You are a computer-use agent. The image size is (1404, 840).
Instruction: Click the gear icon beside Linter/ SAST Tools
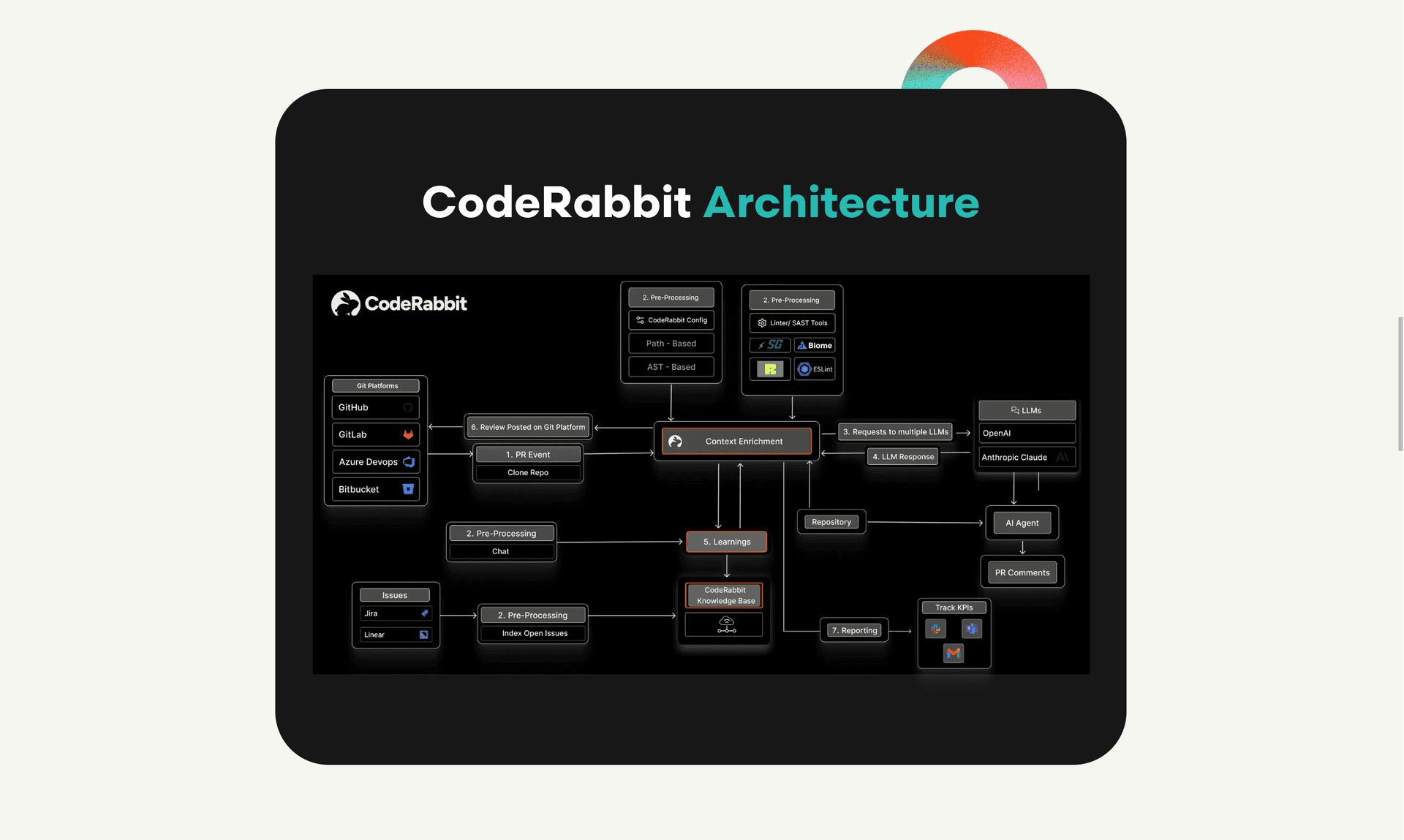coord(762,323)
